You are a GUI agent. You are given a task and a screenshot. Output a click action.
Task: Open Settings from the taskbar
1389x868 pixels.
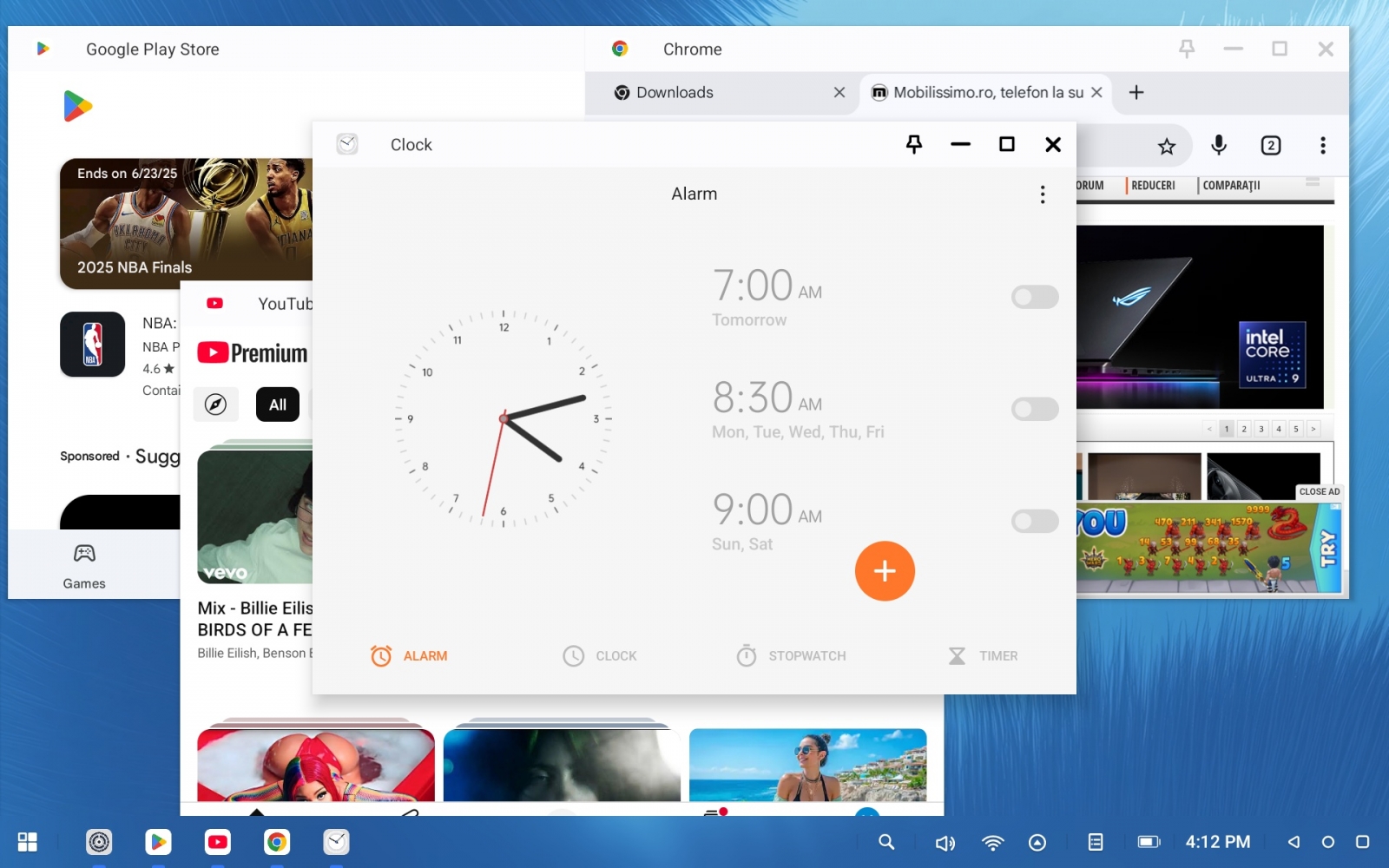99,842
